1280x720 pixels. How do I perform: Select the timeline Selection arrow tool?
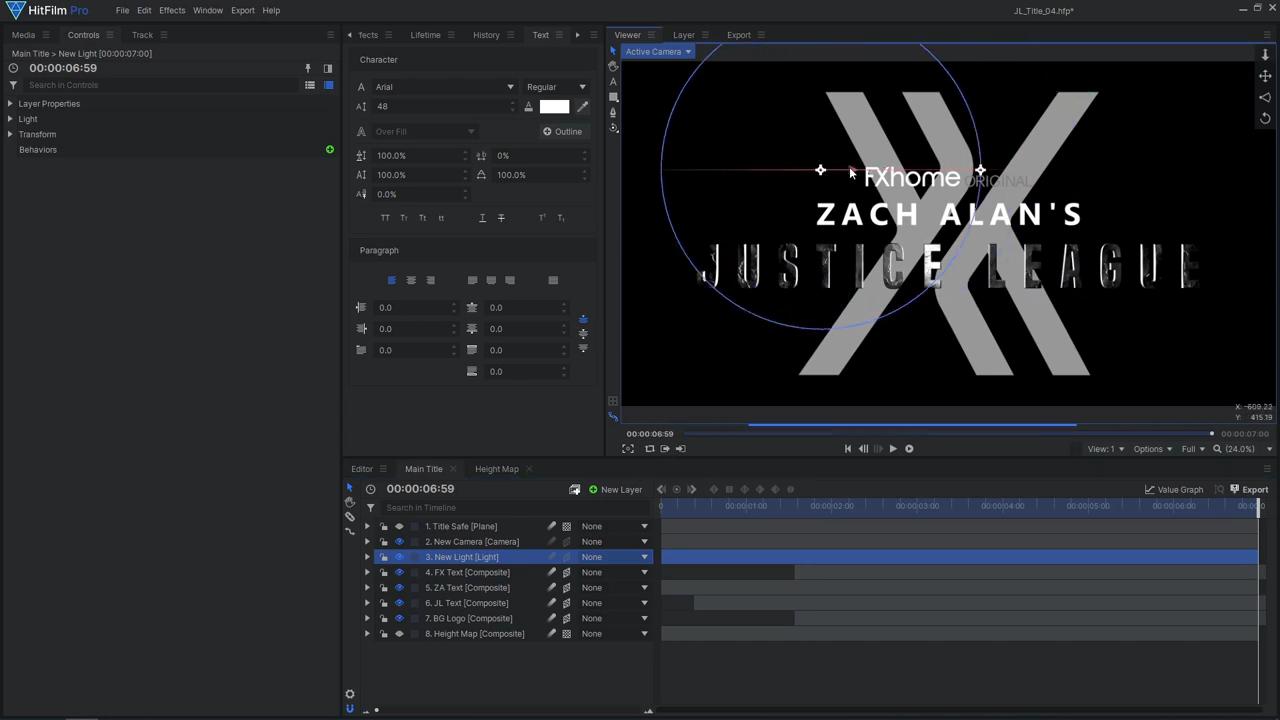349,488
